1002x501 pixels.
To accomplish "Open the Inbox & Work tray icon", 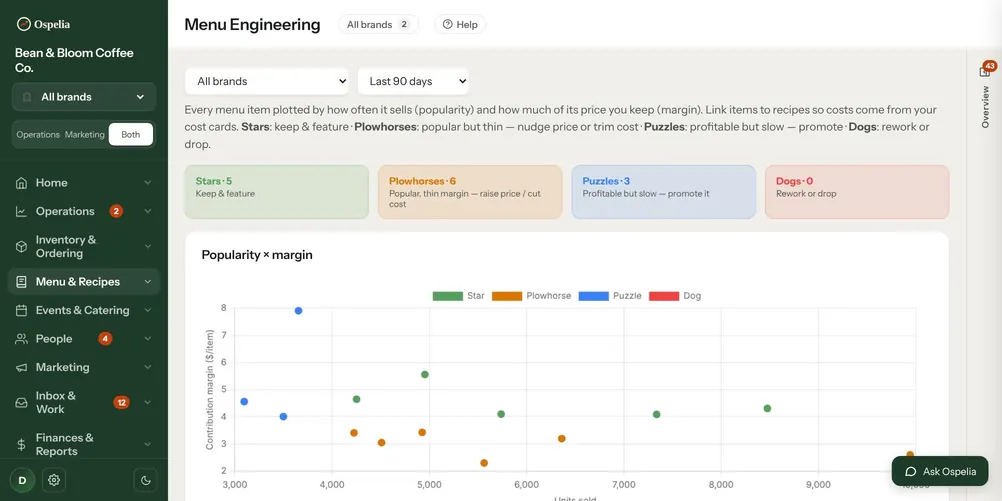I will [x=21, y=403].
